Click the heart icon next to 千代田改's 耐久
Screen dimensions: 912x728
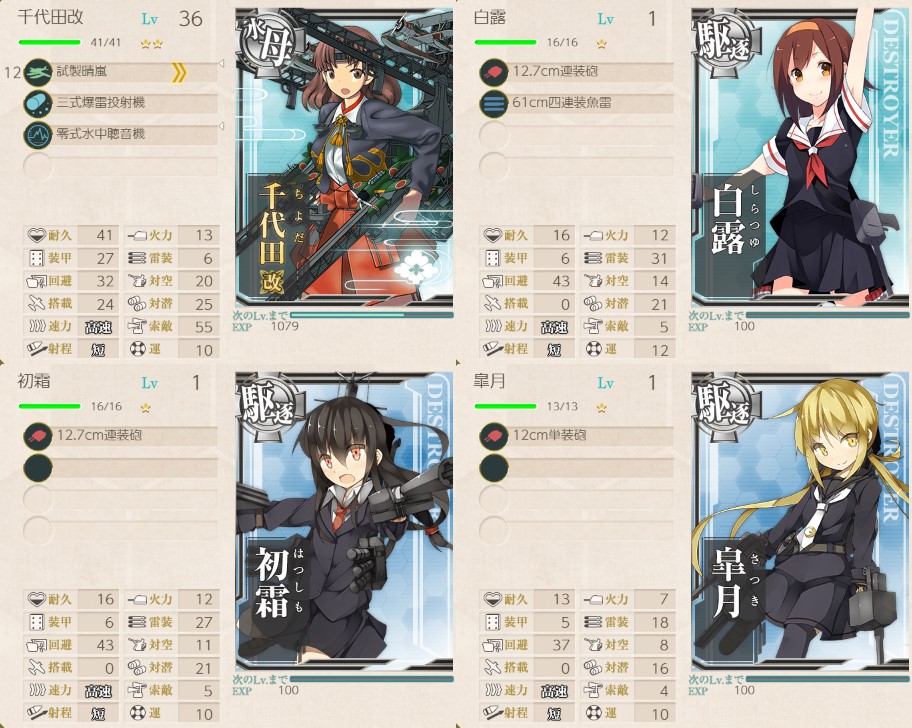[37, 235]
